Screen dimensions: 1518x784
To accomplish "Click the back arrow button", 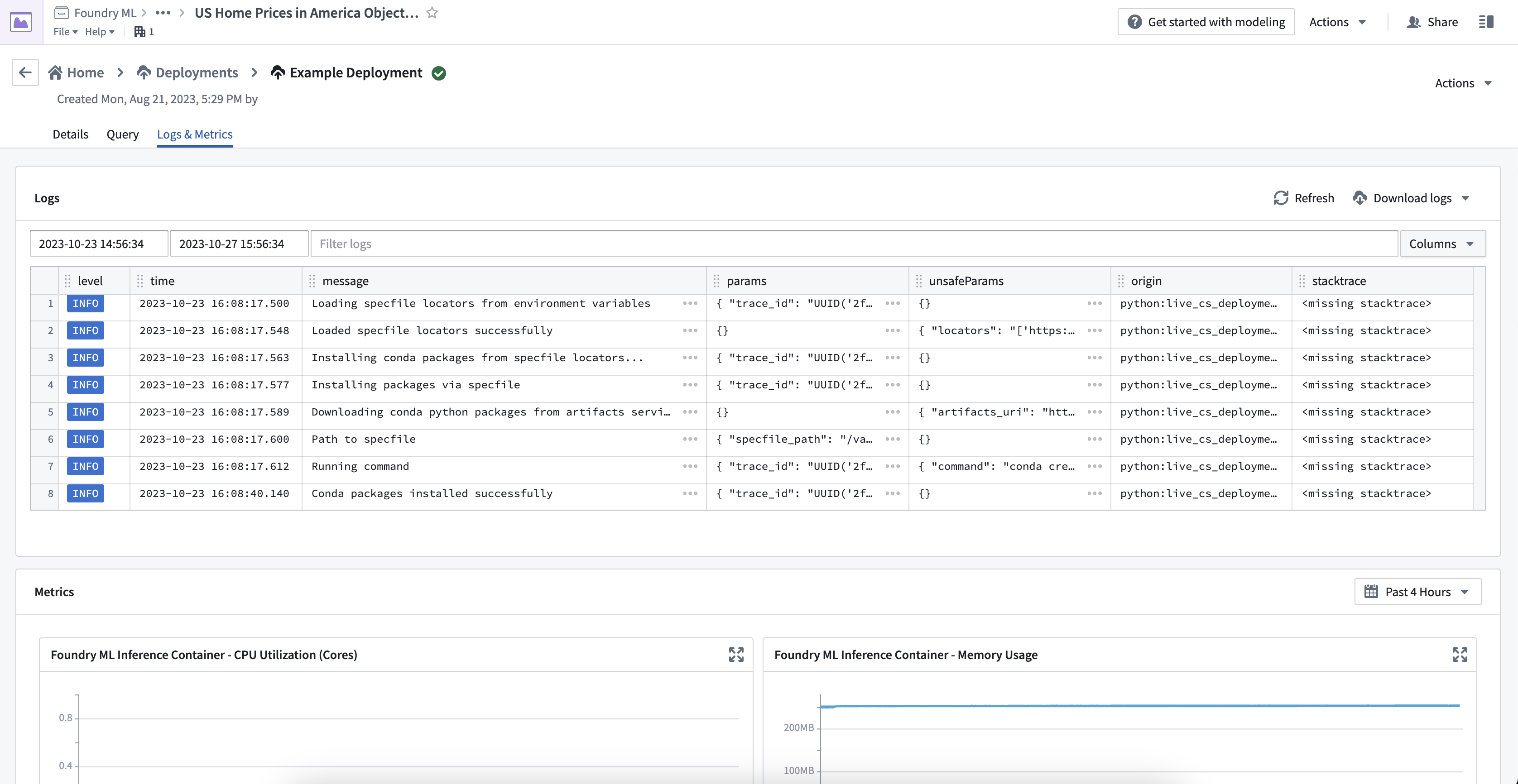I will (25, 72).
